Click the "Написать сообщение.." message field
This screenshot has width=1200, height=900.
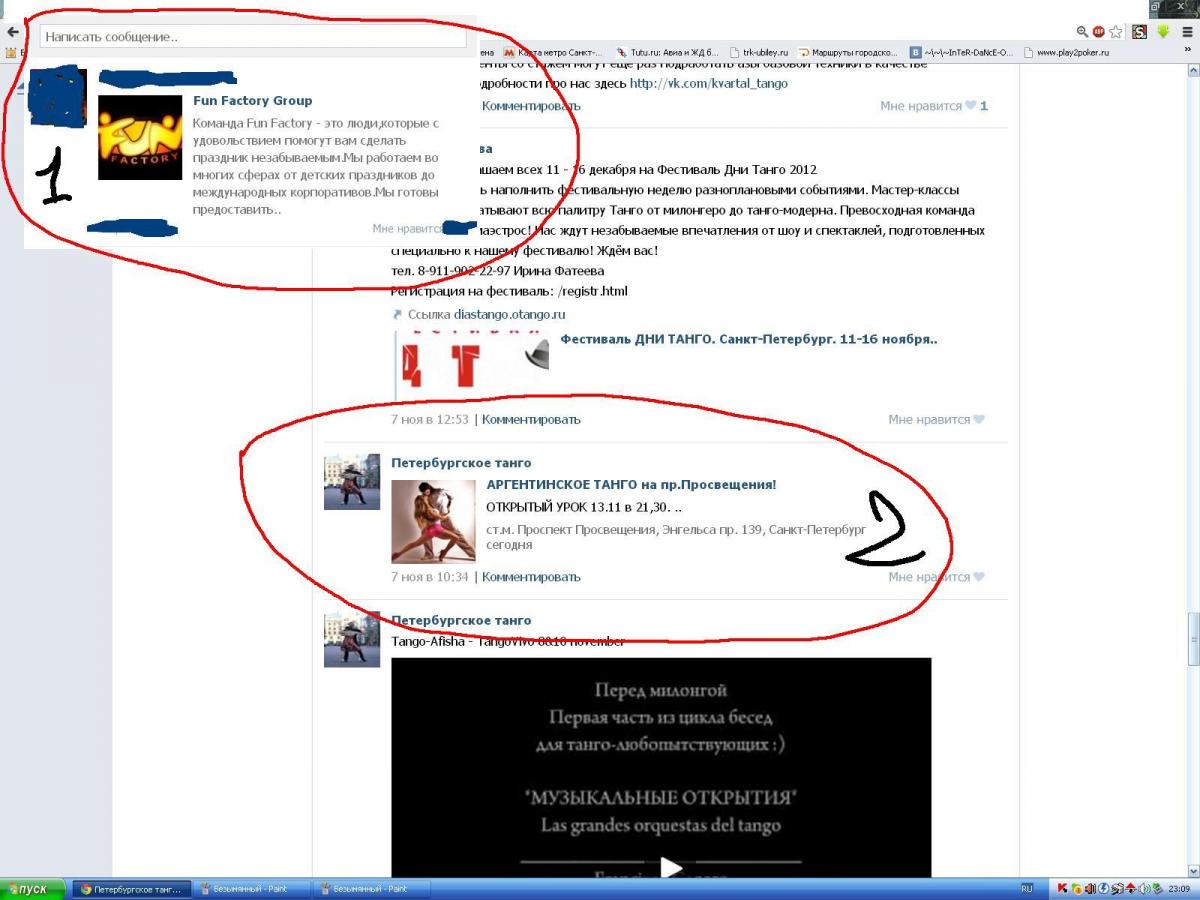pyautogui.click(x=253, y=37)
